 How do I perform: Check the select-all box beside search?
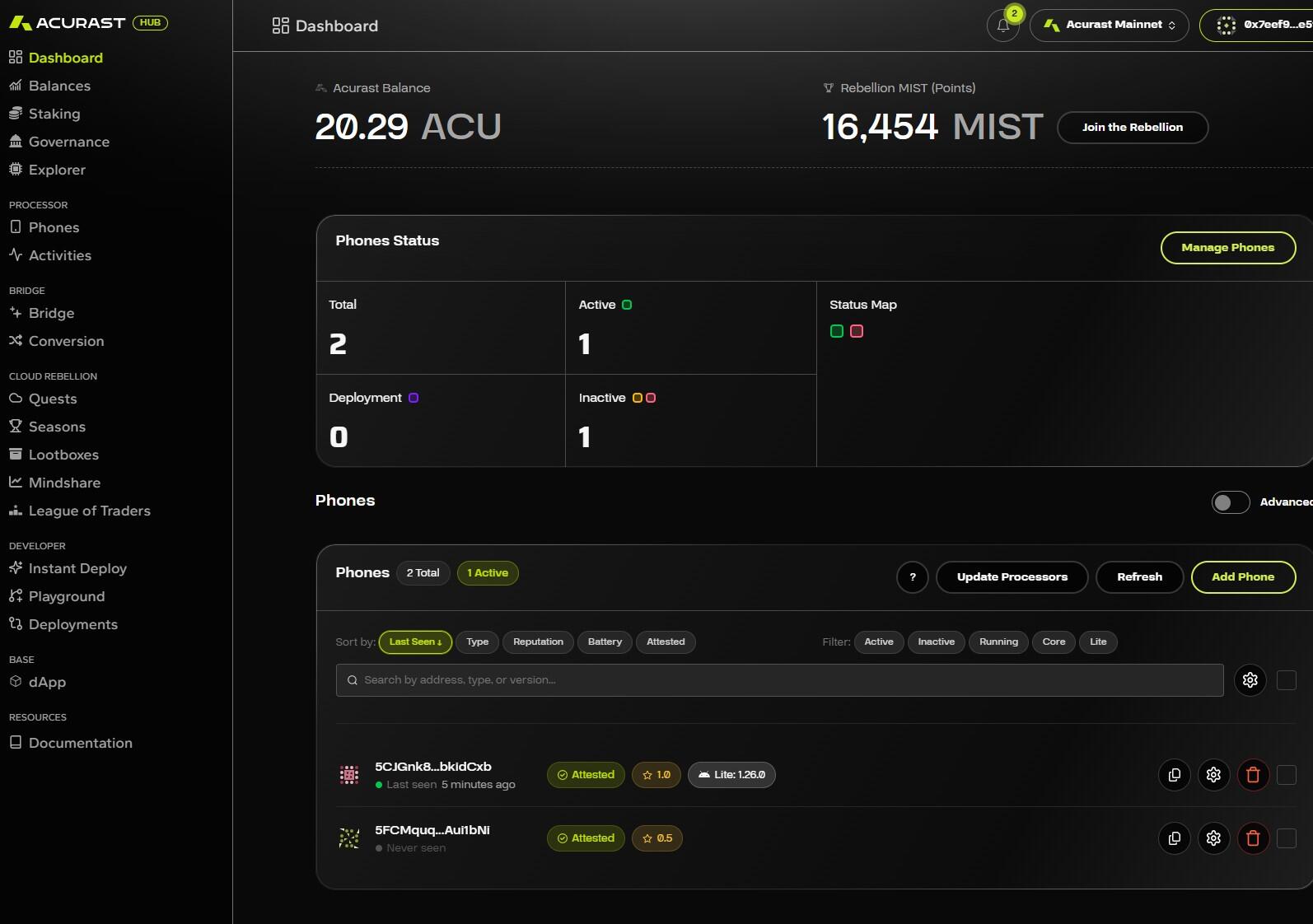tap(1287, 680)
